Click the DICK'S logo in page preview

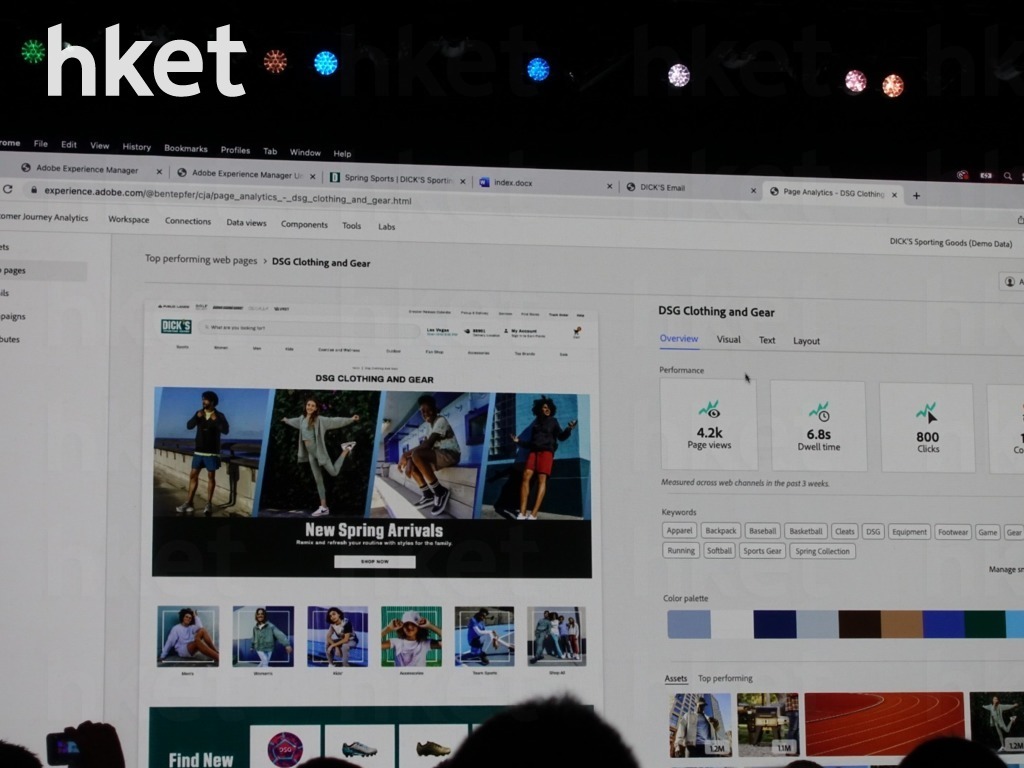[x=176, y=327]
